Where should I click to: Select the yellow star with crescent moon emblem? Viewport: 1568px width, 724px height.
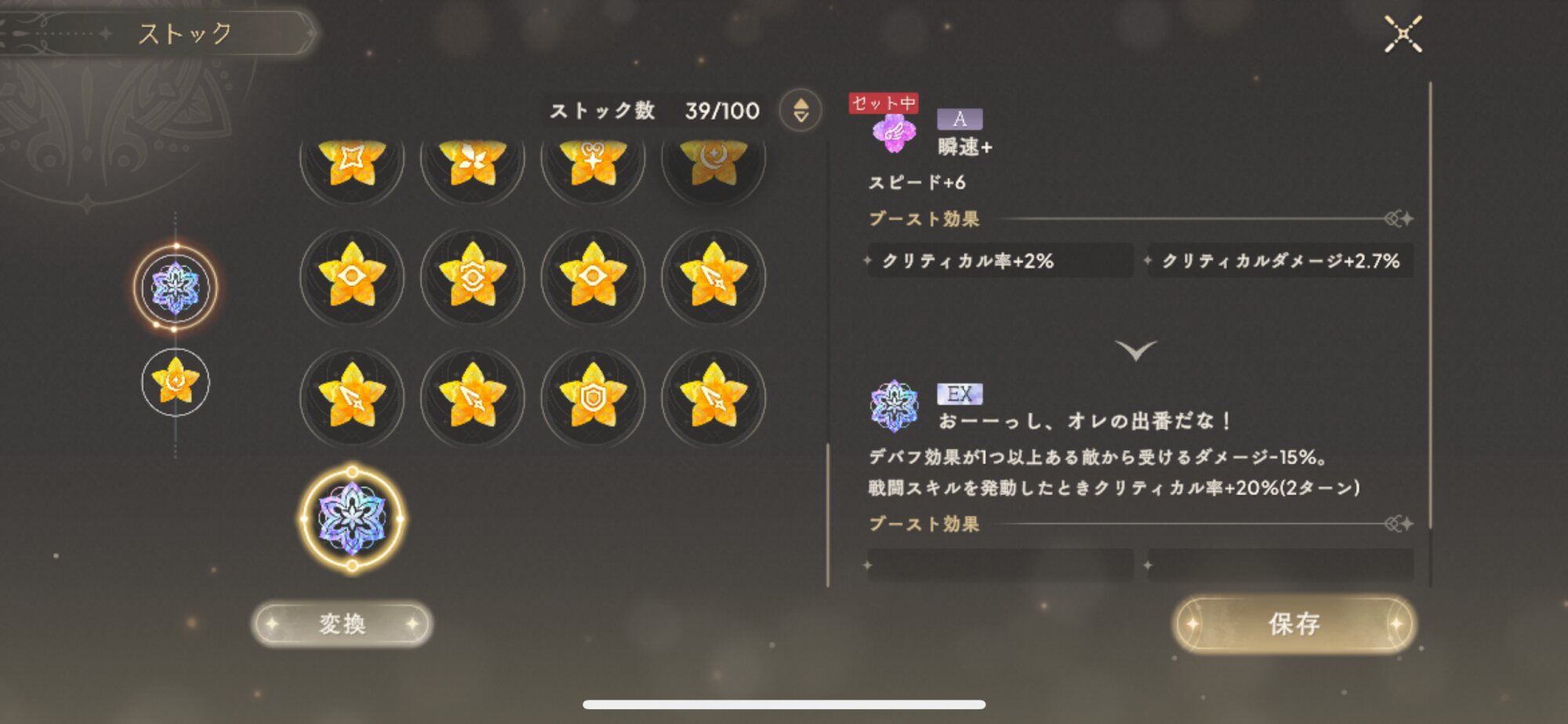click(713, 161)
